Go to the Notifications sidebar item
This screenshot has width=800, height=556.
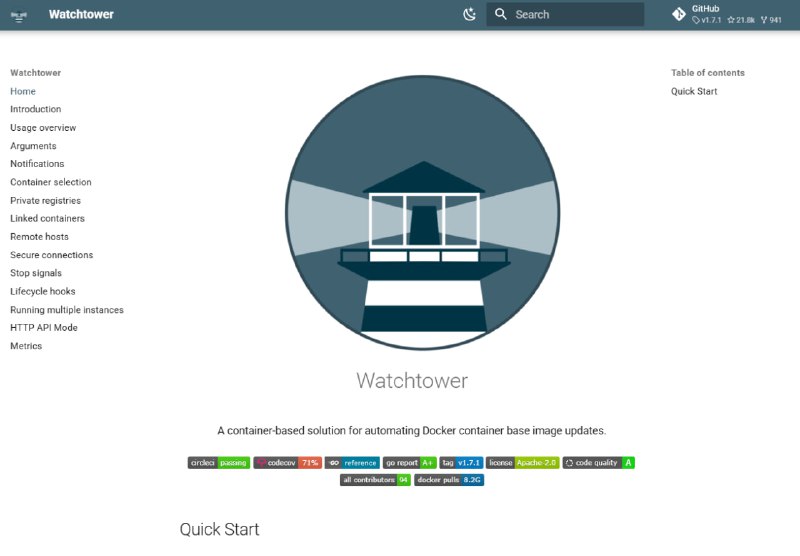tap(37, 164)
